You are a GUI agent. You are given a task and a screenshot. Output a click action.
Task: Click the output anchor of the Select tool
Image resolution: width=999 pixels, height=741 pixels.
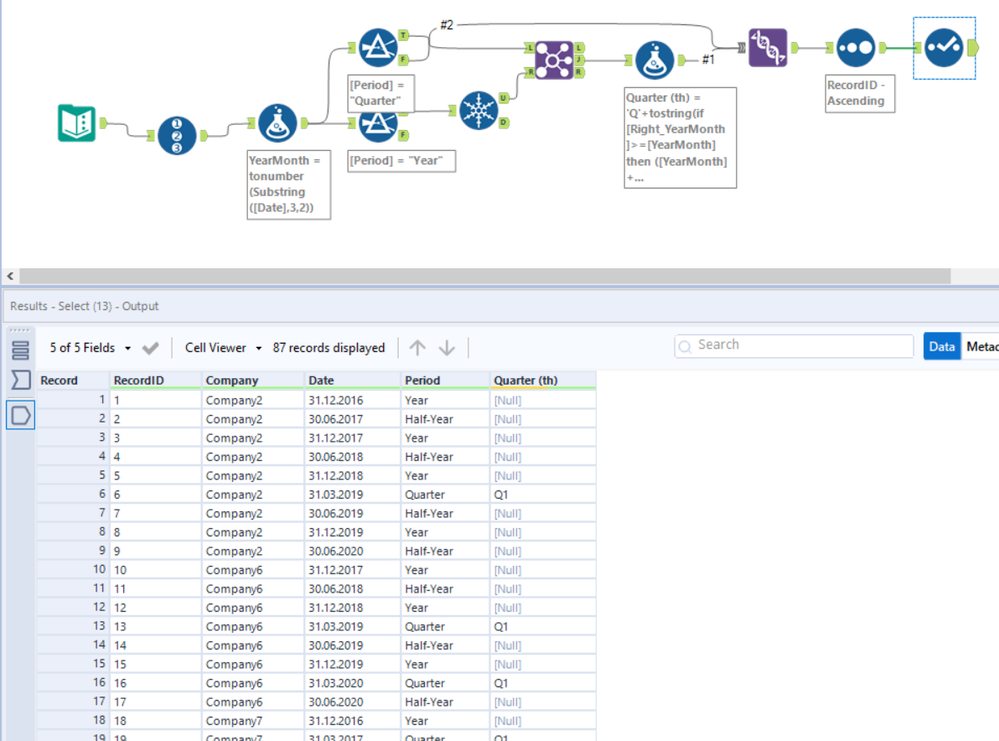coord(972,48)
